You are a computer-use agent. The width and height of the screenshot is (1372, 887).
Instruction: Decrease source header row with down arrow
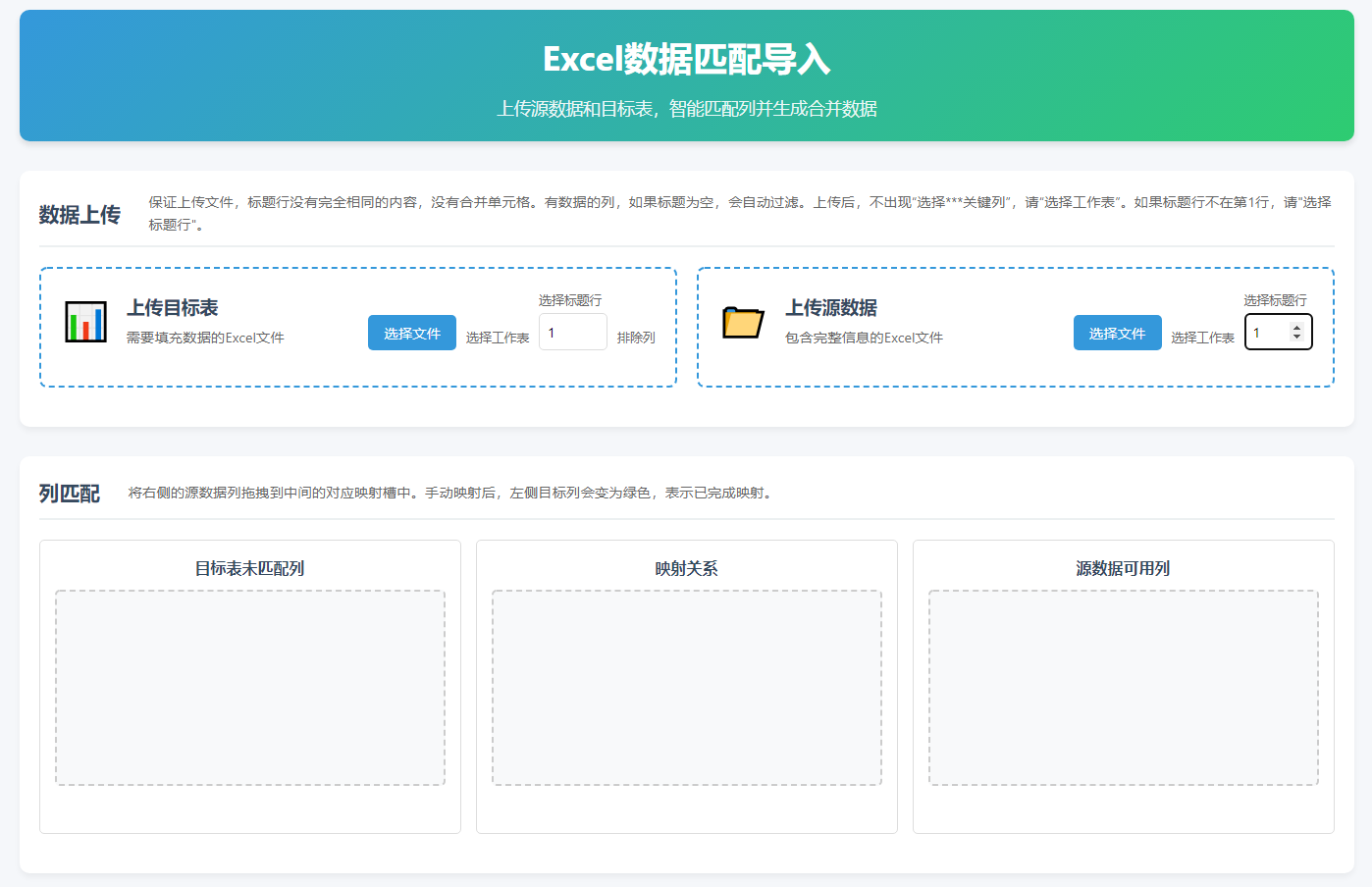[1296, 338]
